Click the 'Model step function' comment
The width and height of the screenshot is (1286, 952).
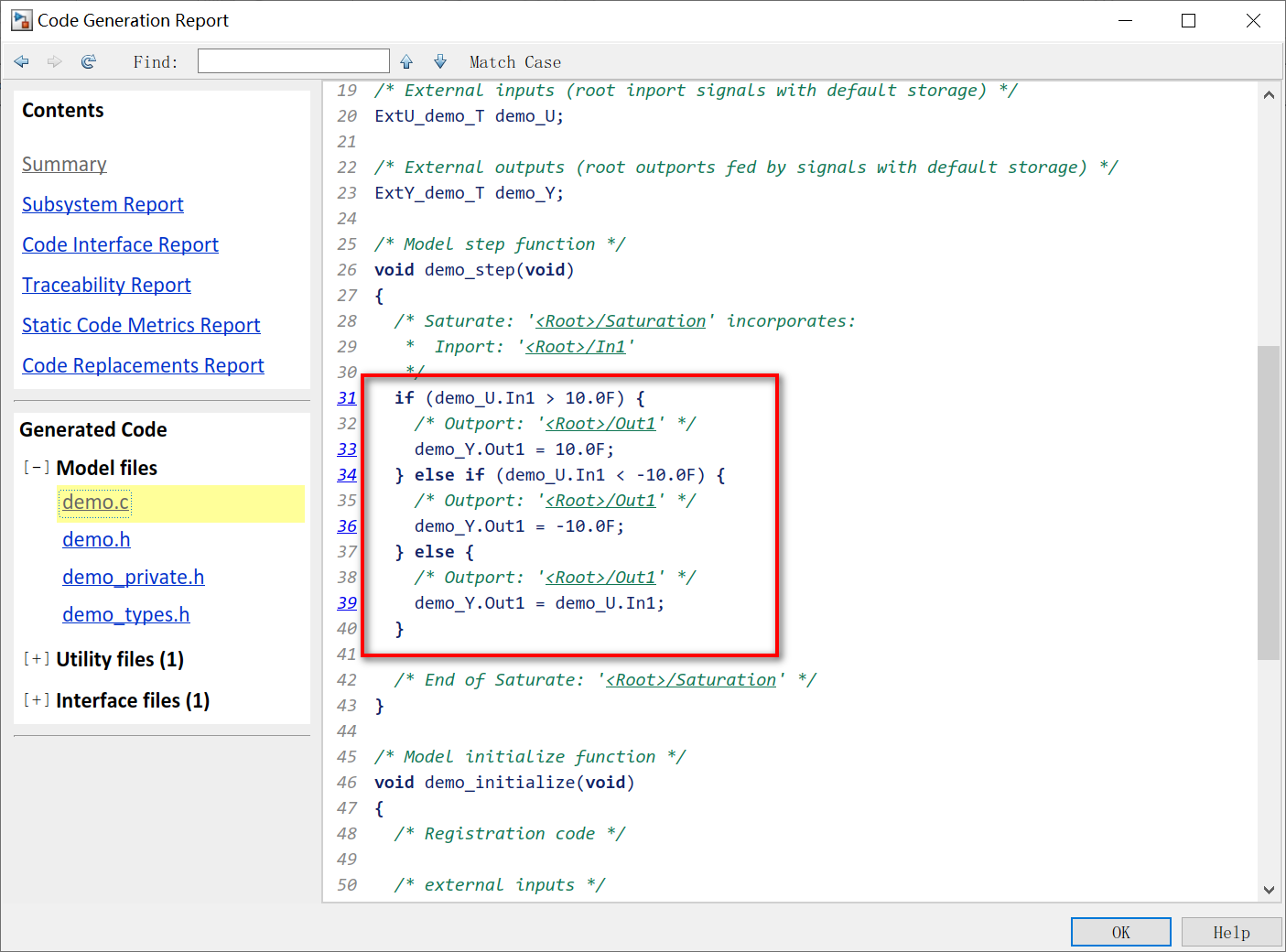(500, 244)
